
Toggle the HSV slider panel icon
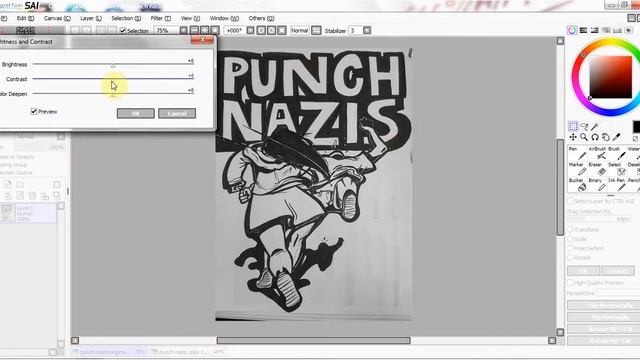pos(595,30)
